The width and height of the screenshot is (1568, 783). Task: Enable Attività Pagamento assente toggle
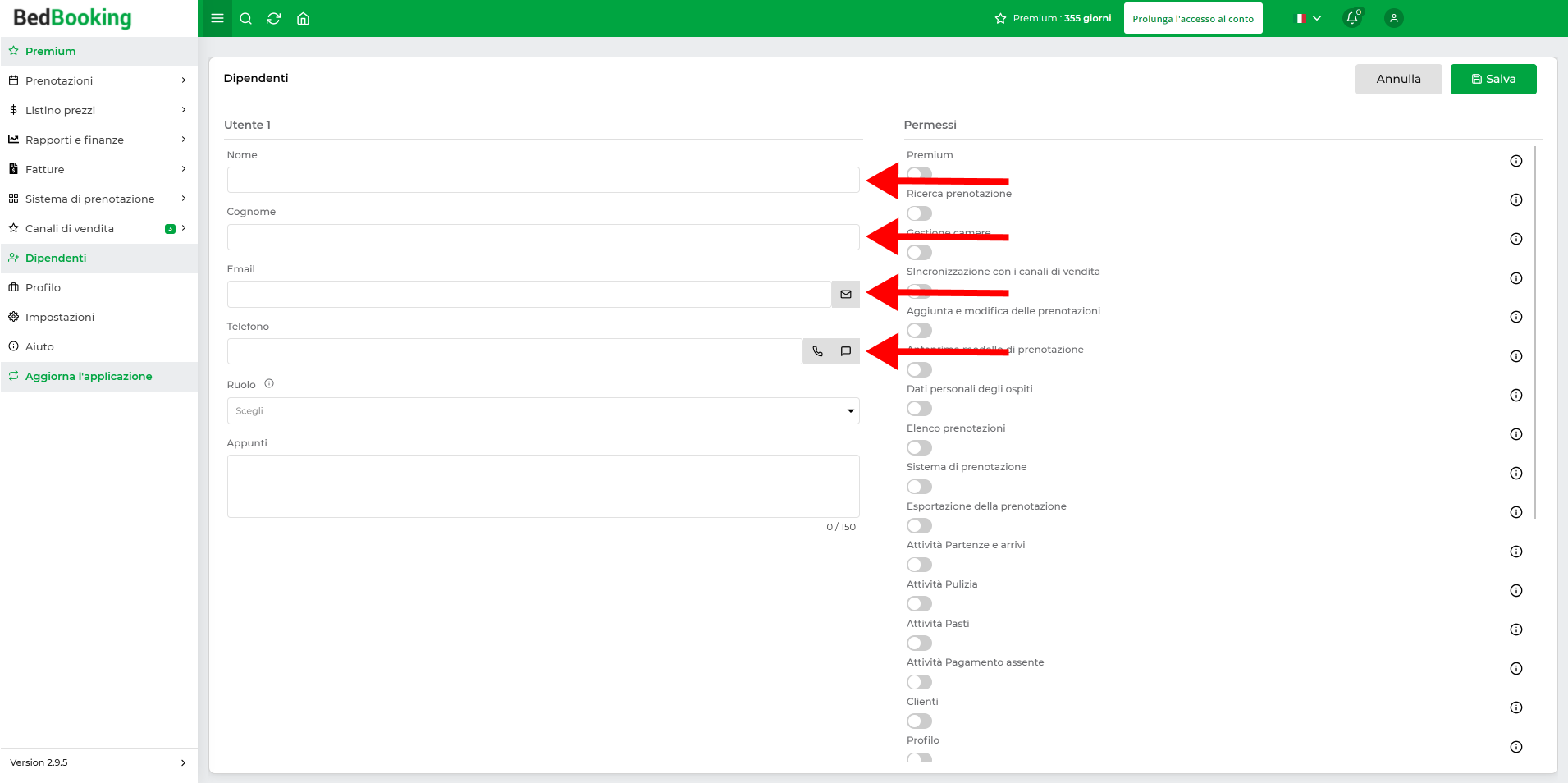(x=919, y=682)
